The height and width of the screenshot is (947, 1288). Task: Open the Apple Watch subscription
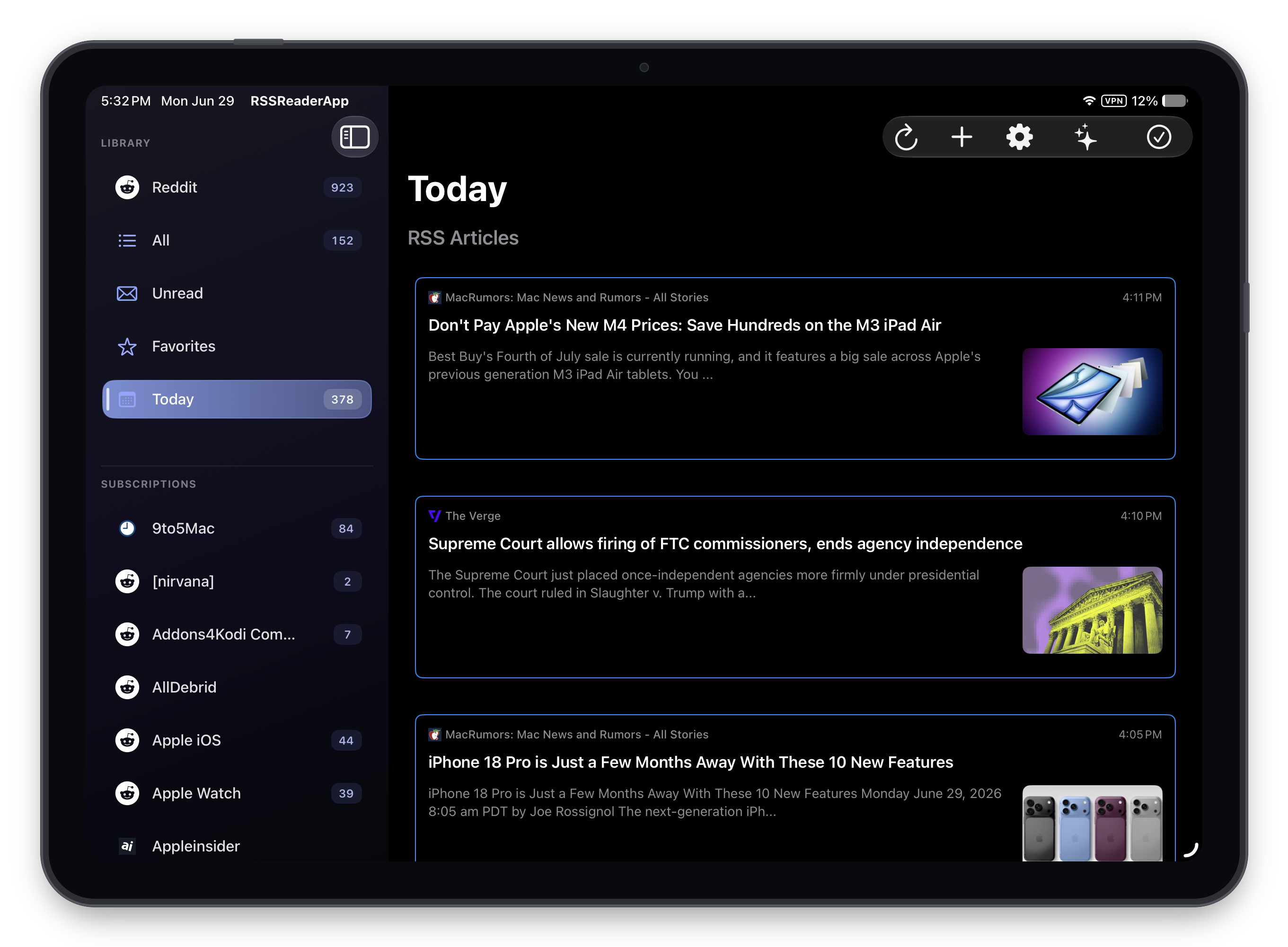[x=237, y=793]
